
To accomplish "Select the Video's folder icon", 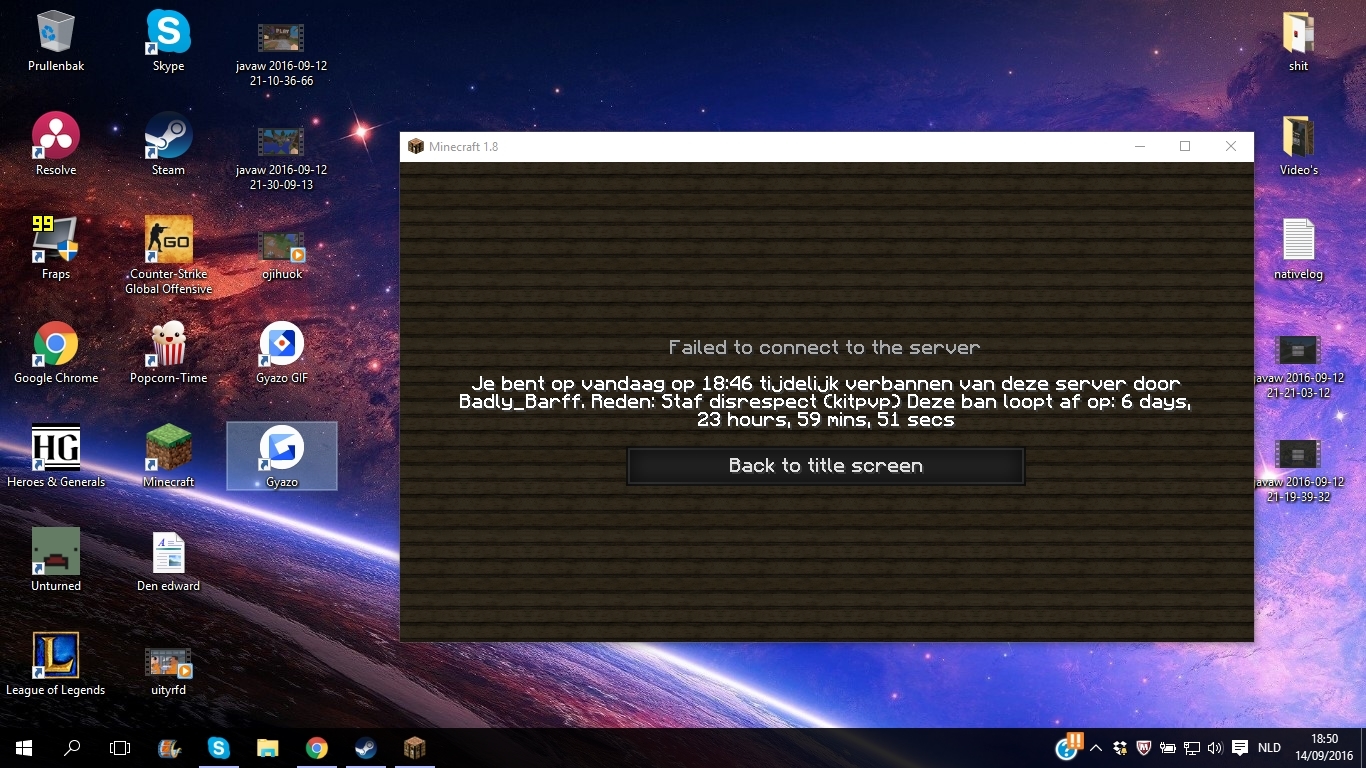I will click(1298, 145).
